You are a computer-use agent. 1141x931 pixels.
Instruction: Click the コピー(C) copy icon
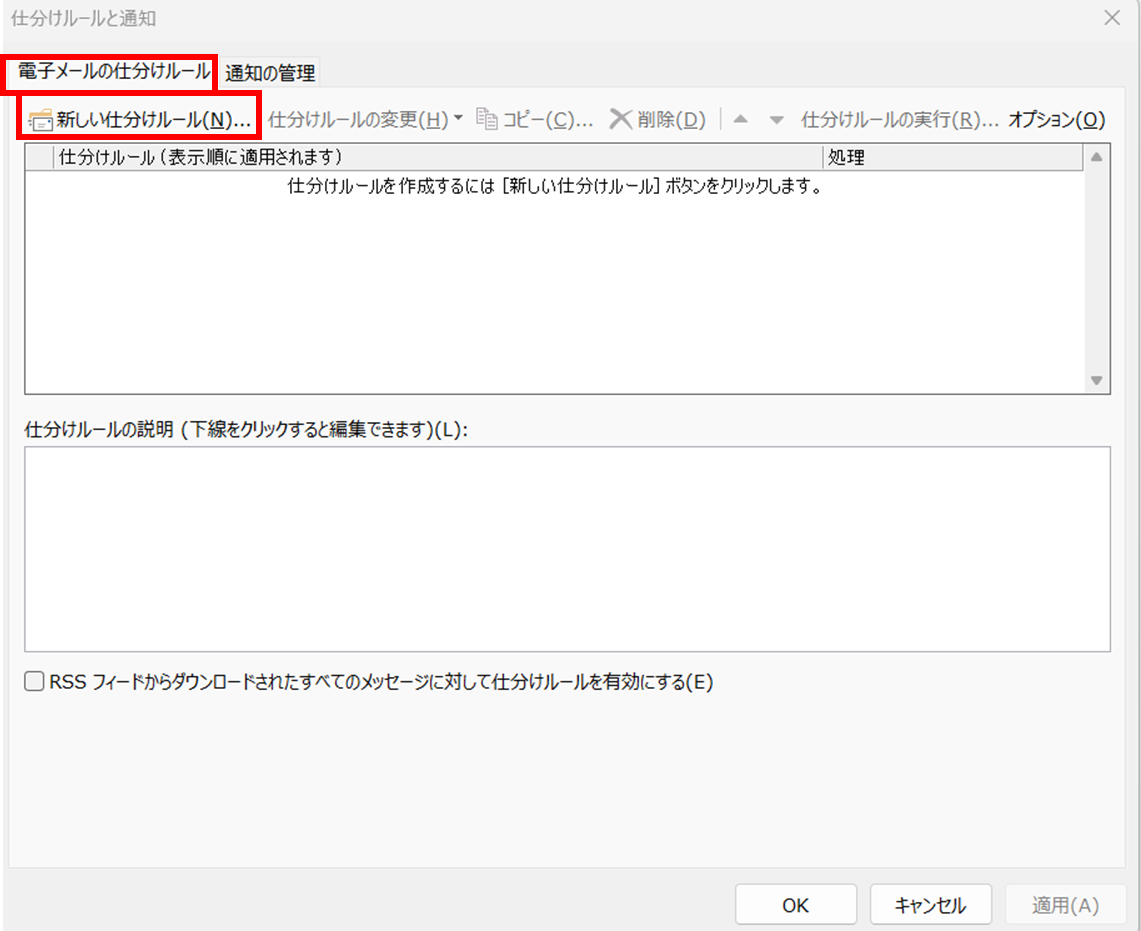coord(487,119)
